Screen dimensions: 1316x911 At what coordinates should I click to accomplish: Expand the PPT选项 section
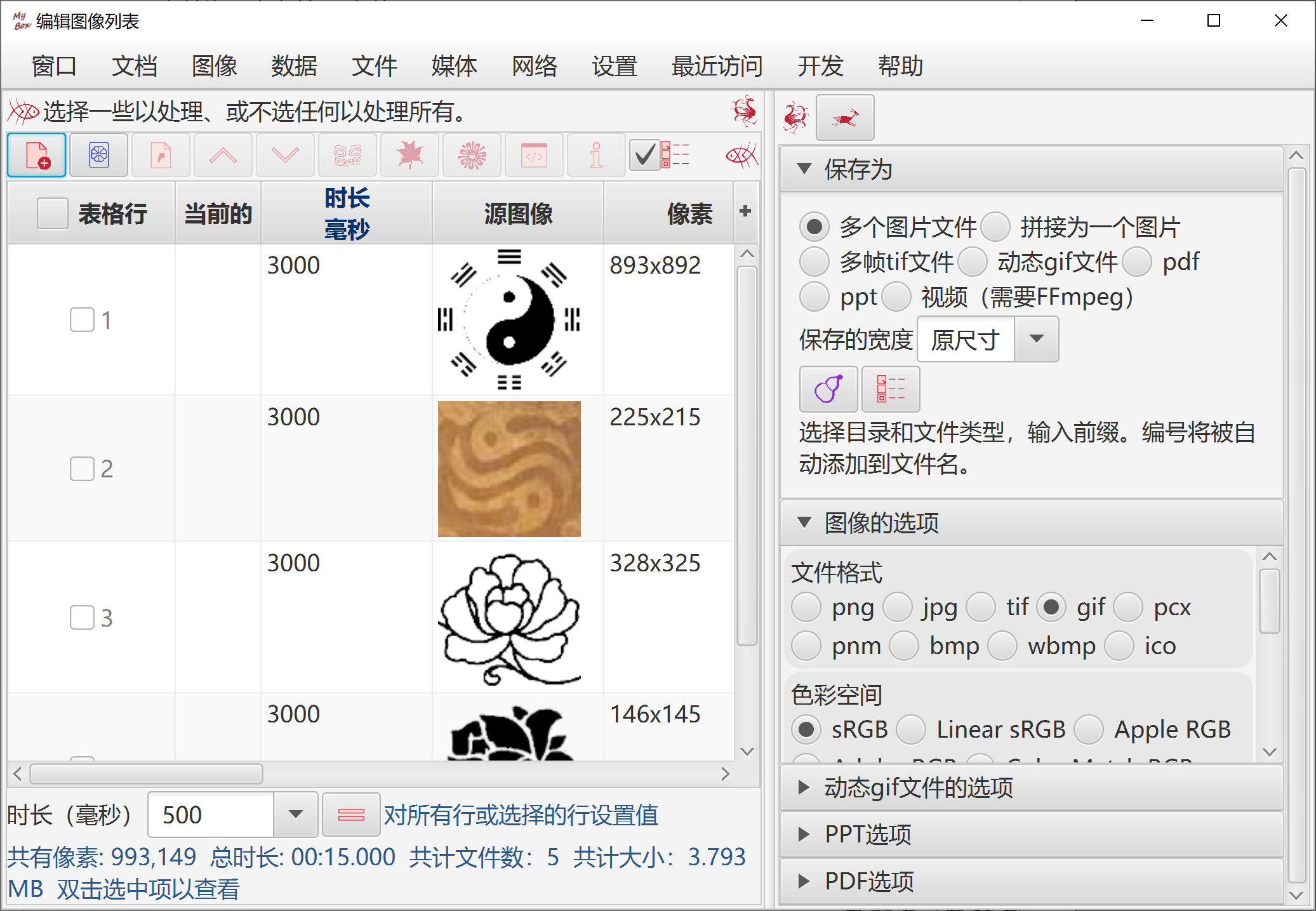[1032, 834]
